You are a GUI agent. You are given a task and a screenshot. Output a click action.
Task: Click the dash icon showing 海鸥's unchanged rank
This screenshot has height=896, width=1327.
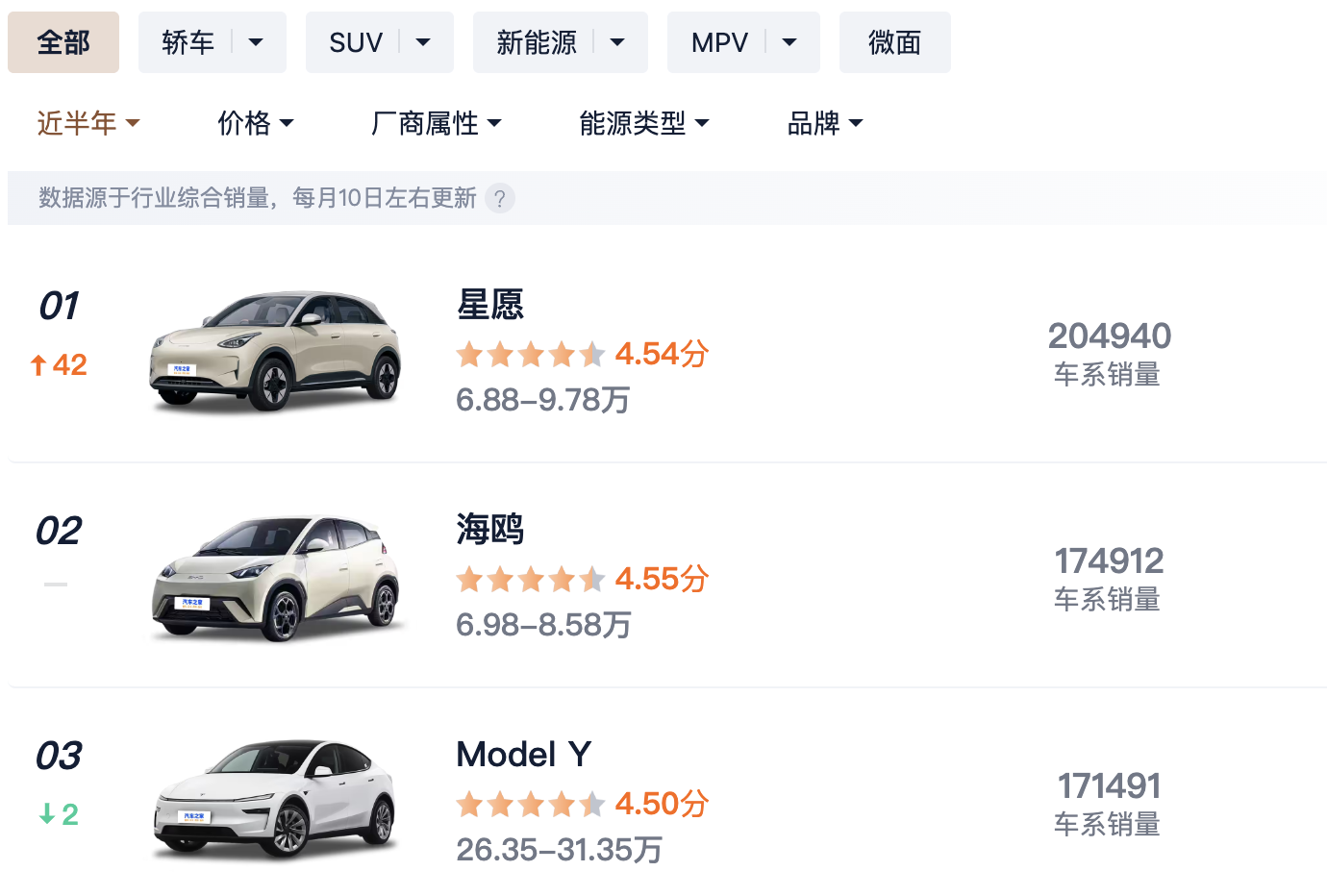tap(57, 584)
